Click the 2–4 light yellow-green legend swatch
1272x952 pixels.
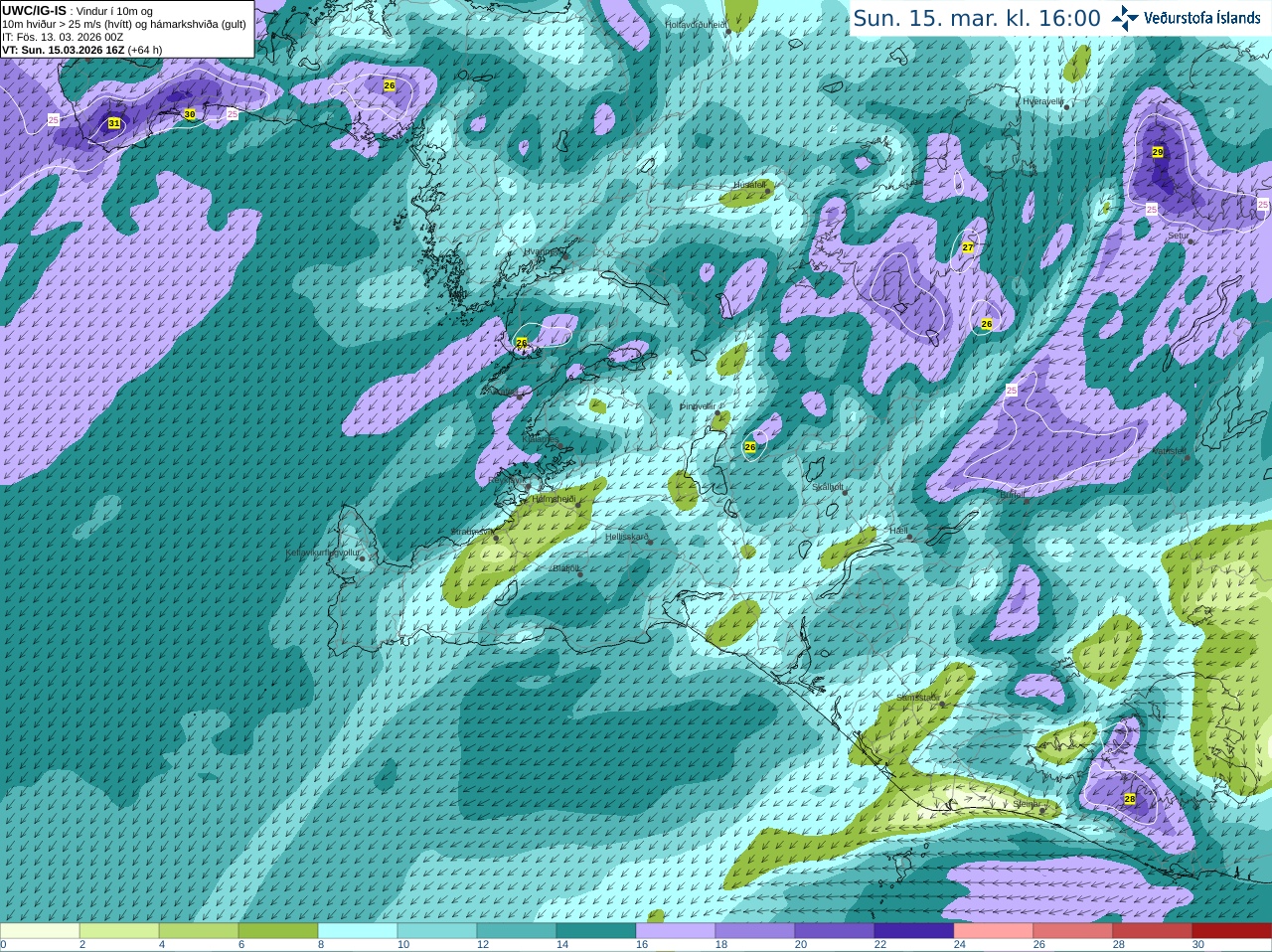[x=119, y=931]
